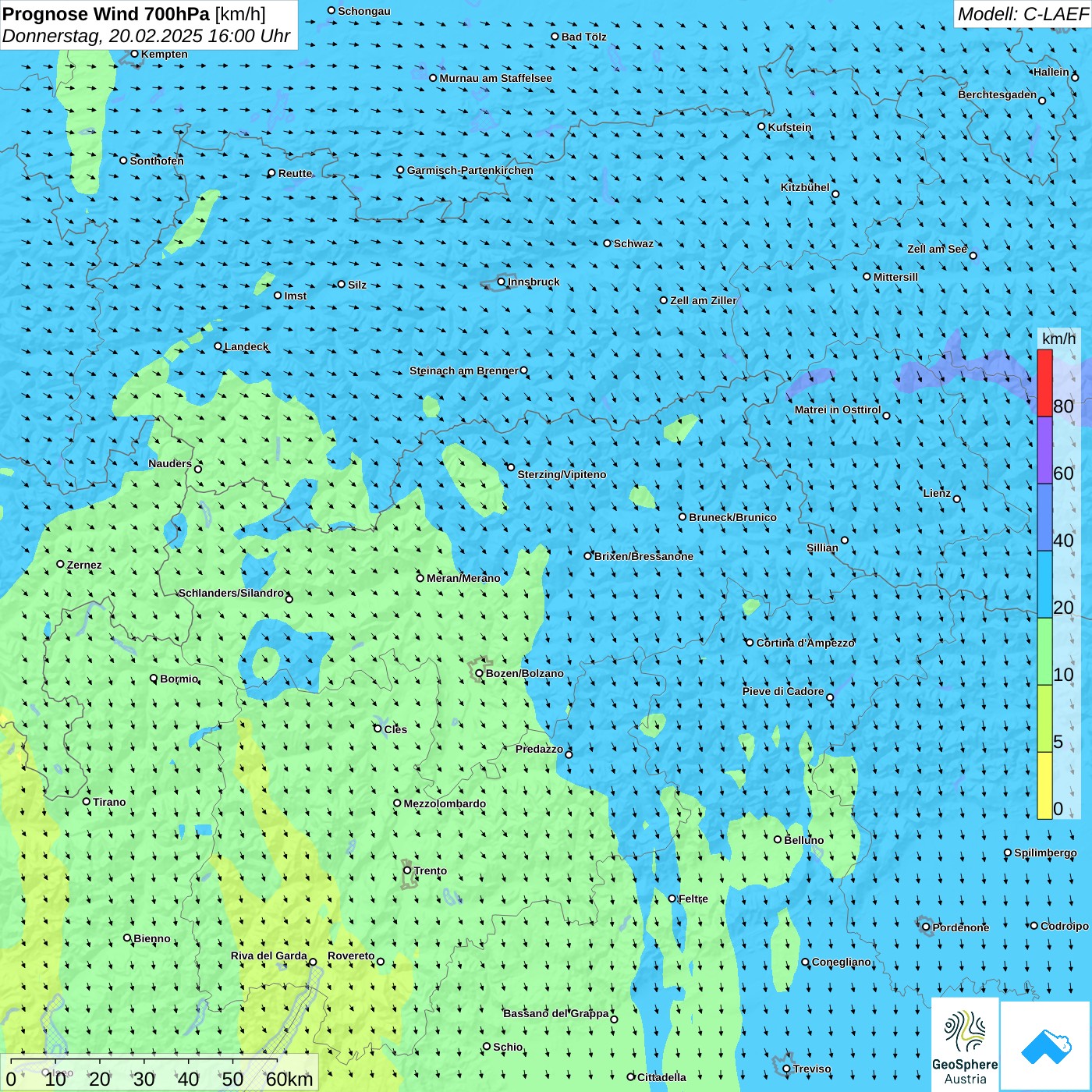The width and height of the screenshot is (1092, 1092).
Task: Click the 'Spilimbergo' town label
Action: pyautogui.click(x=1045, y=853)
